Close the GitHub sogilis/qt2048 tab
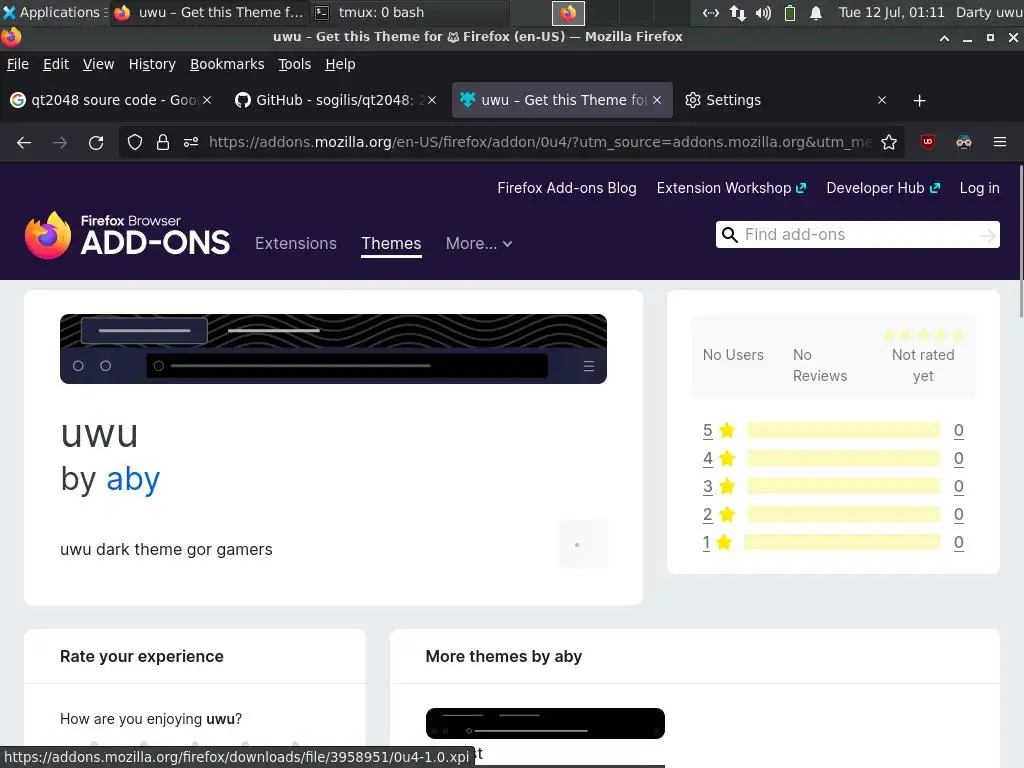 click(x=432, y=100)
